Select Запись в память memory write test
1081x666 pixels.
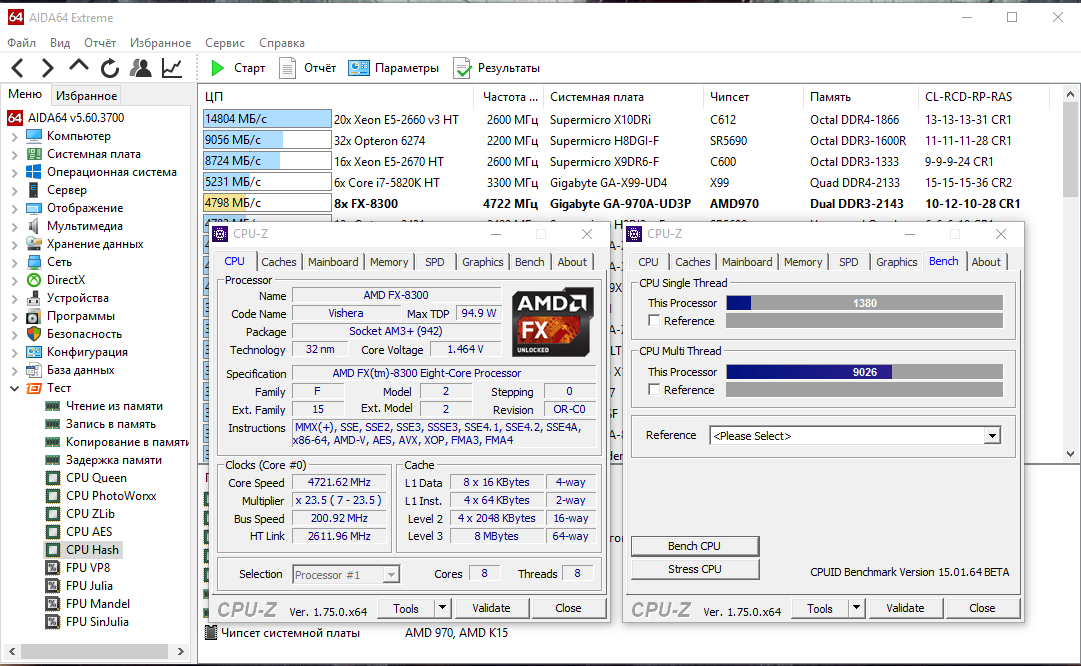point(110,424)
